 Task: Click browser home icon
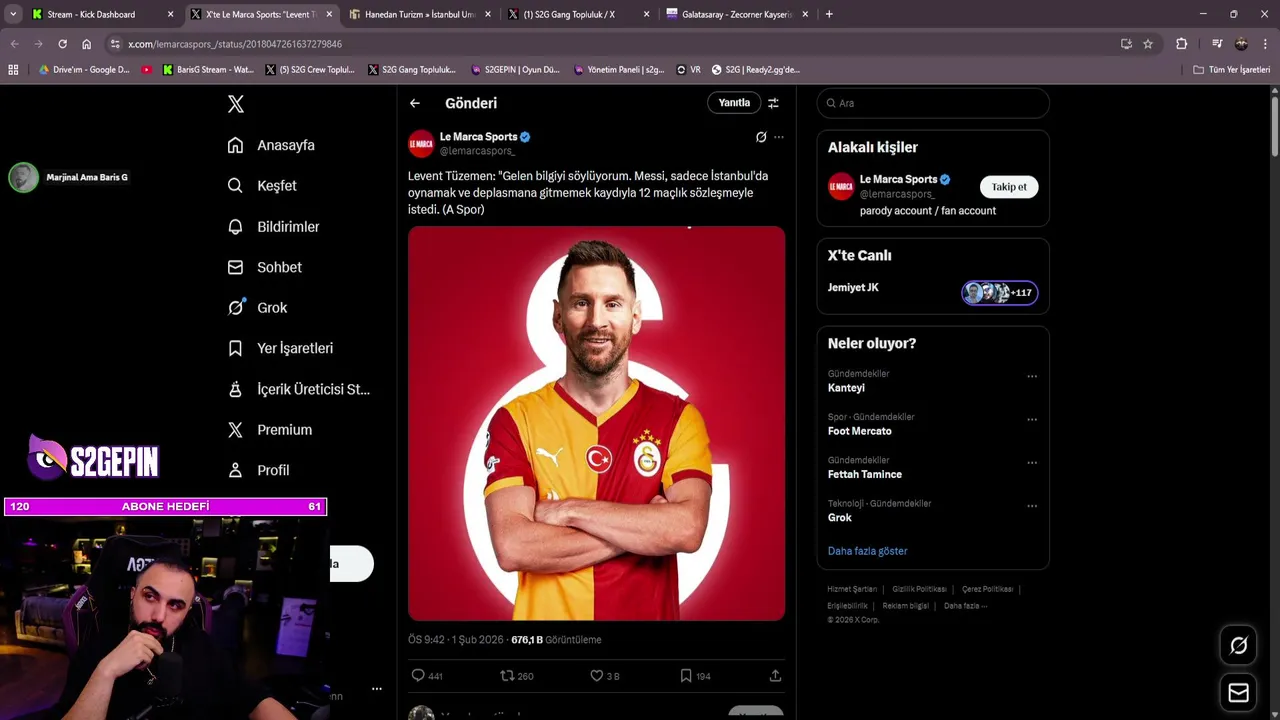tap(87, 44)
